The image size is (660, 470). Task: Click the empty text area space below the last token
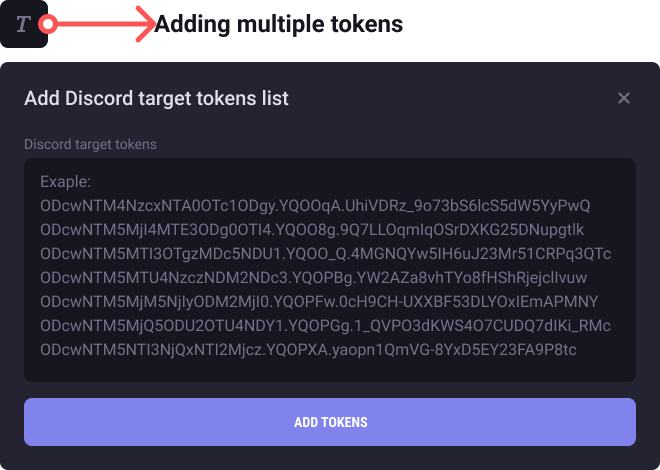pyautogui.click(x=330, y=370)
